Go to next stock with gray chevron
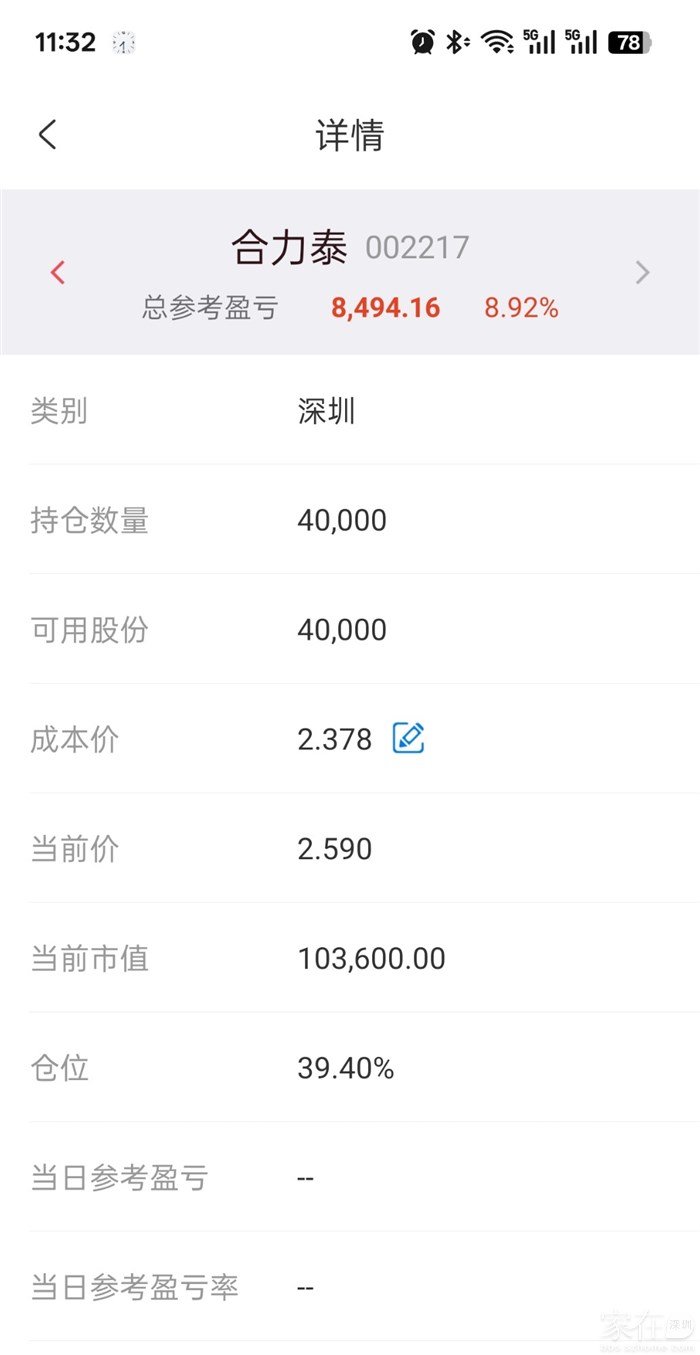This screenshot has height=1355, width=700. (643, 272)
